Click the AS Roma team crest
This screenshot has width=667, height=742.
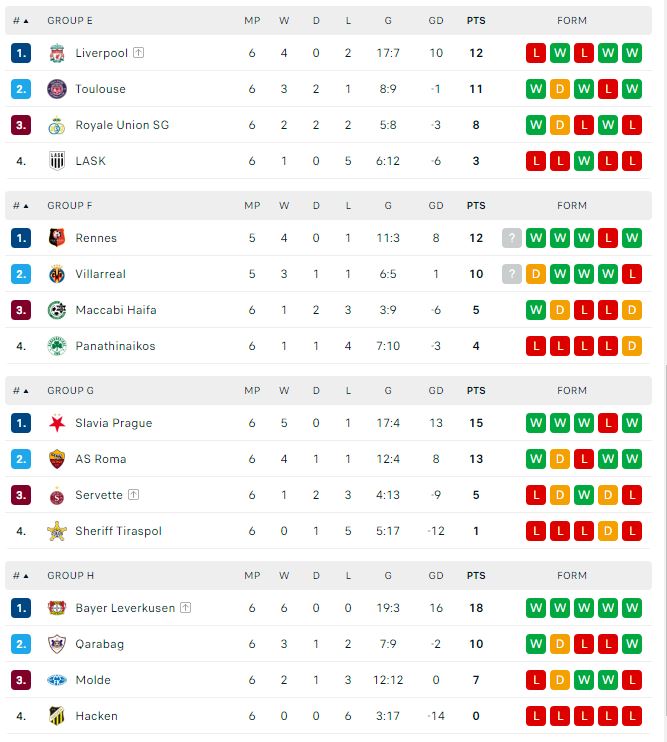tap(57, 459)
